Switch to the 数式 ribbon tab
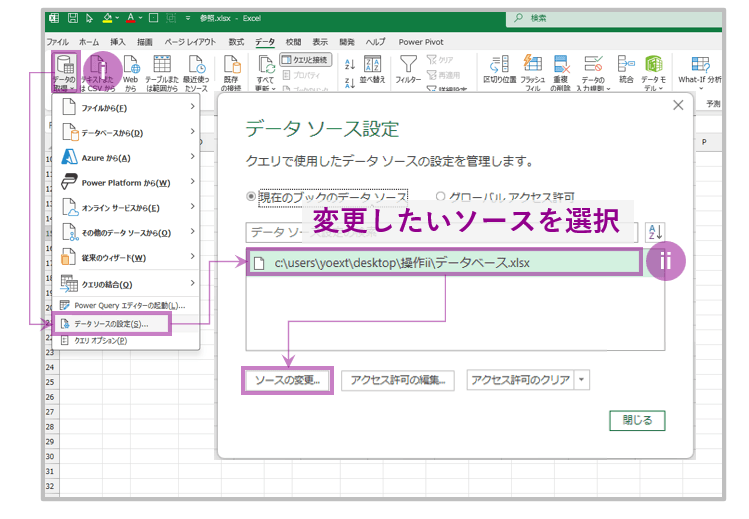Image resolution: width=749 pixels, height=519 pixels. click(236, 42)
